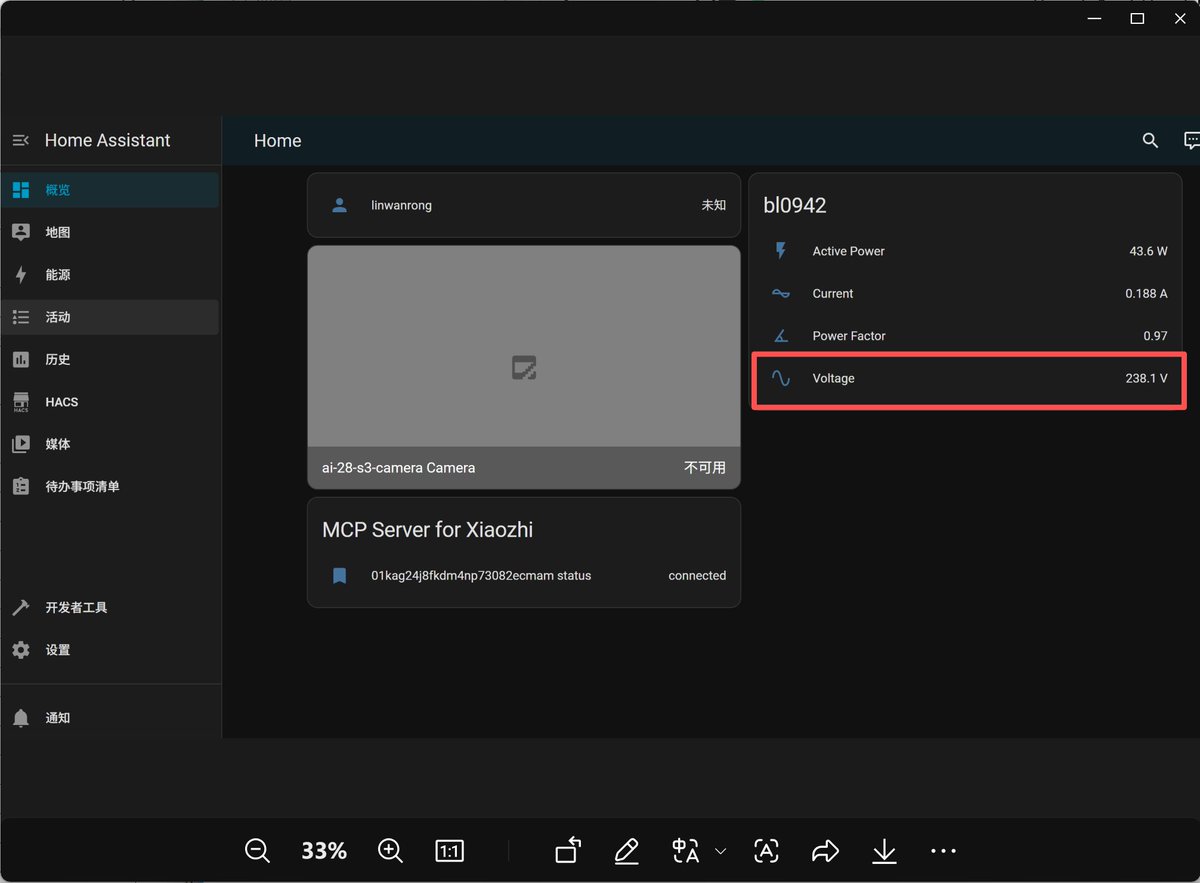
Task: Rotate the image with the rotate icon
Action: point(568,850)
